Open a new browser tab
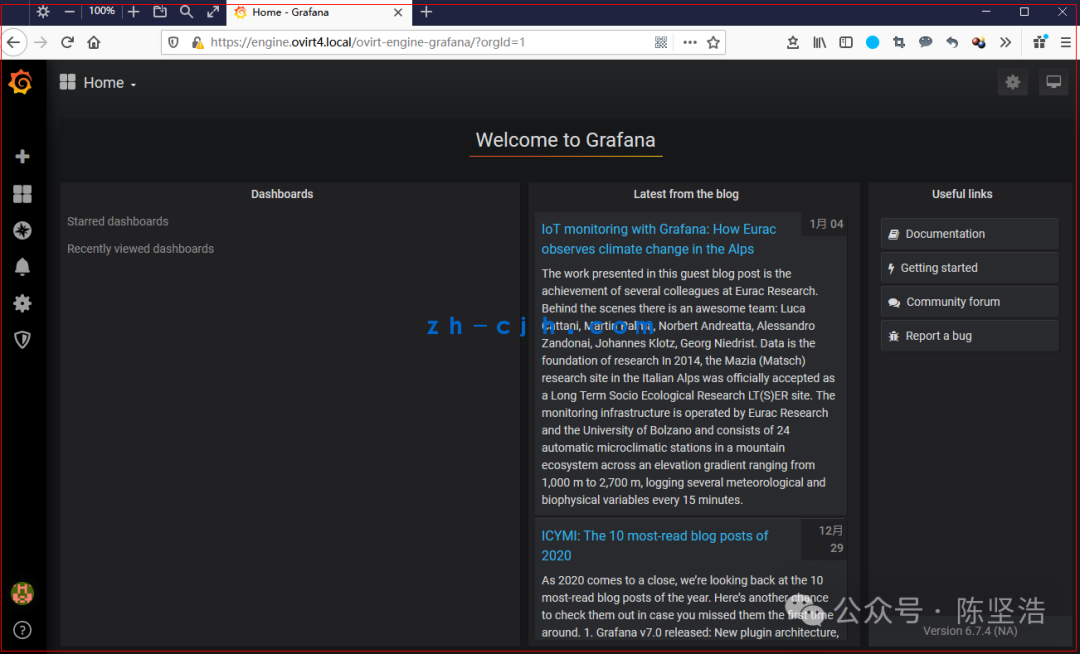This screenshot has width=1080, height=654. [426, 12]
